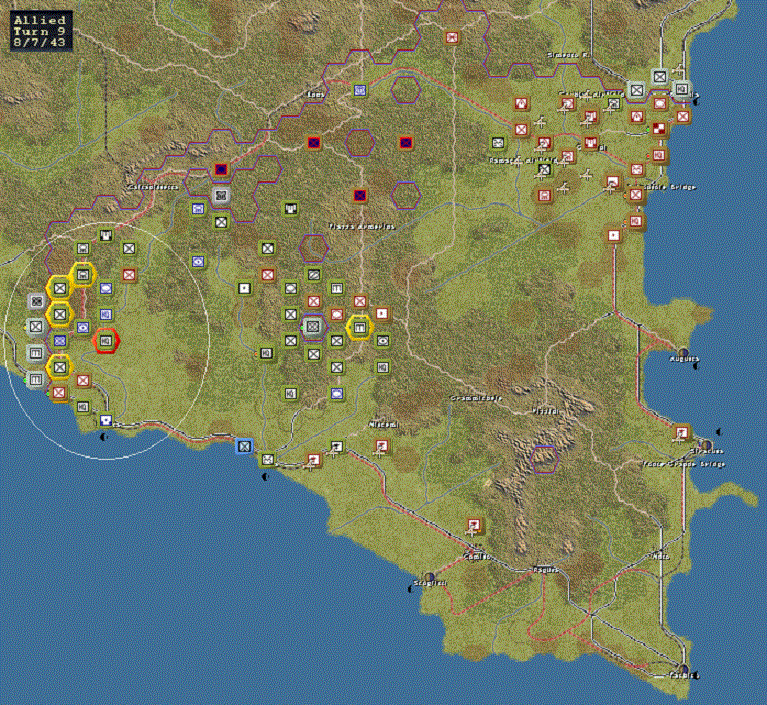Viewport: 767px width, 705px height.
Task: Select the airfield unit counter north of Comiso
Action: pyautogui.click(x=474, y=525)
